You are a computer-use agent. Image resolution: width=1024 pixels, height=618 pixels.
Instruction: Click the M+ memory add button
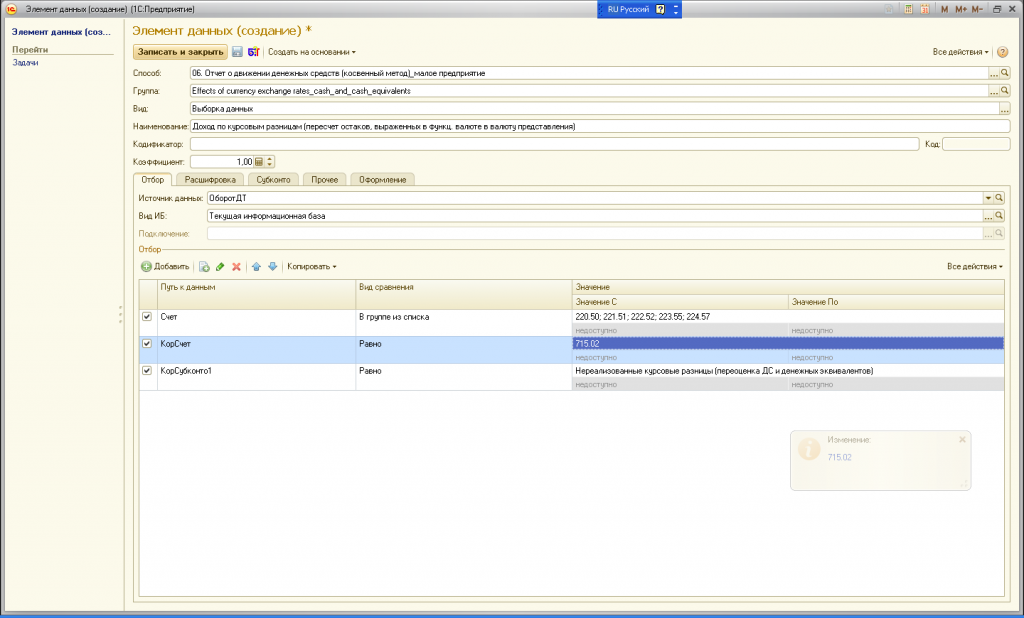961,9
